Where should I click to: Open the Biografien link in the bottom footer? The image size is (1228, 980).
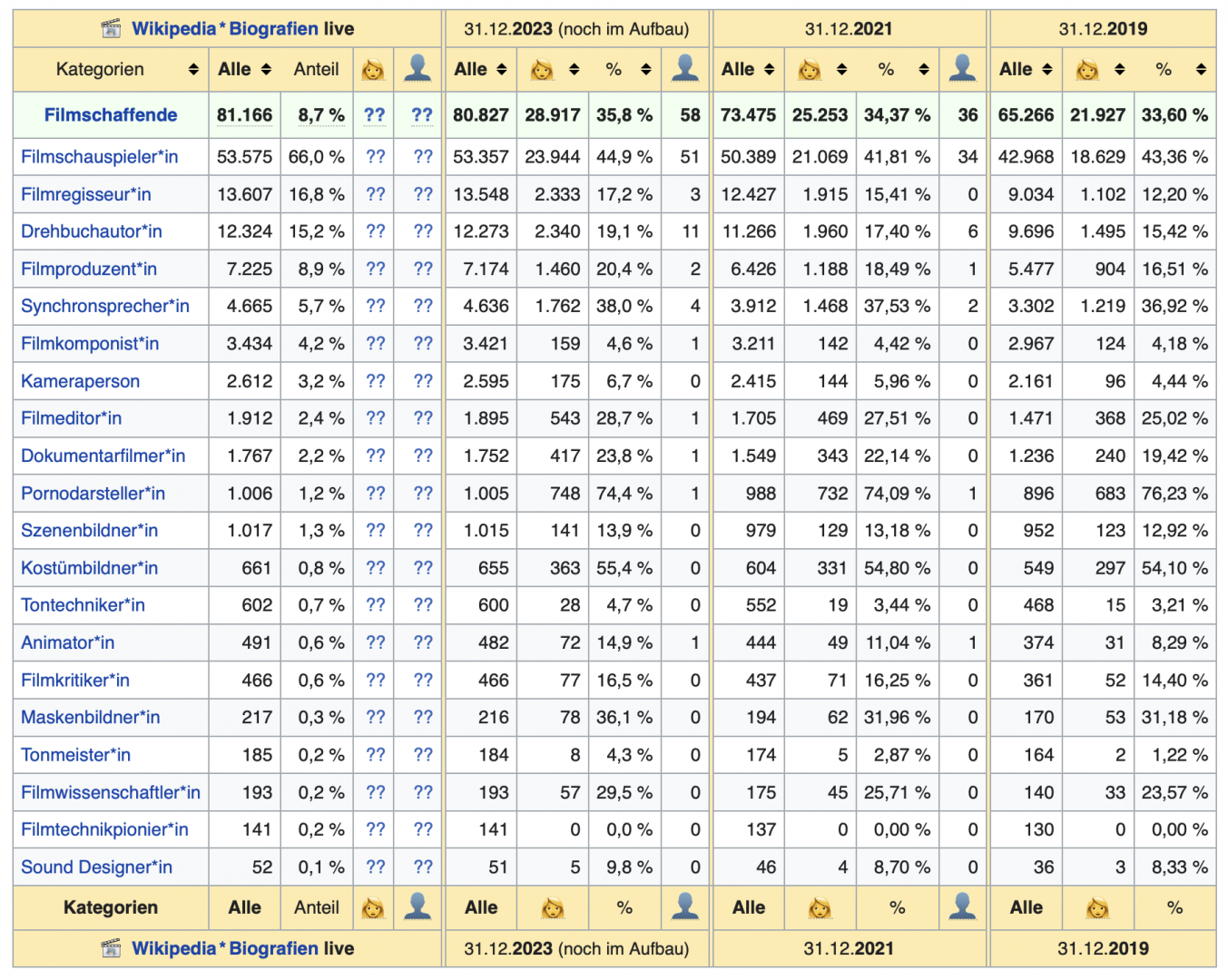click(x=274, y=949)
